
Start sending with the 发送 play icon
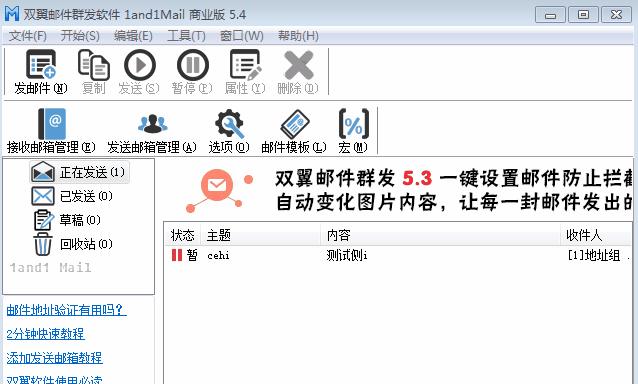(140, 65)
